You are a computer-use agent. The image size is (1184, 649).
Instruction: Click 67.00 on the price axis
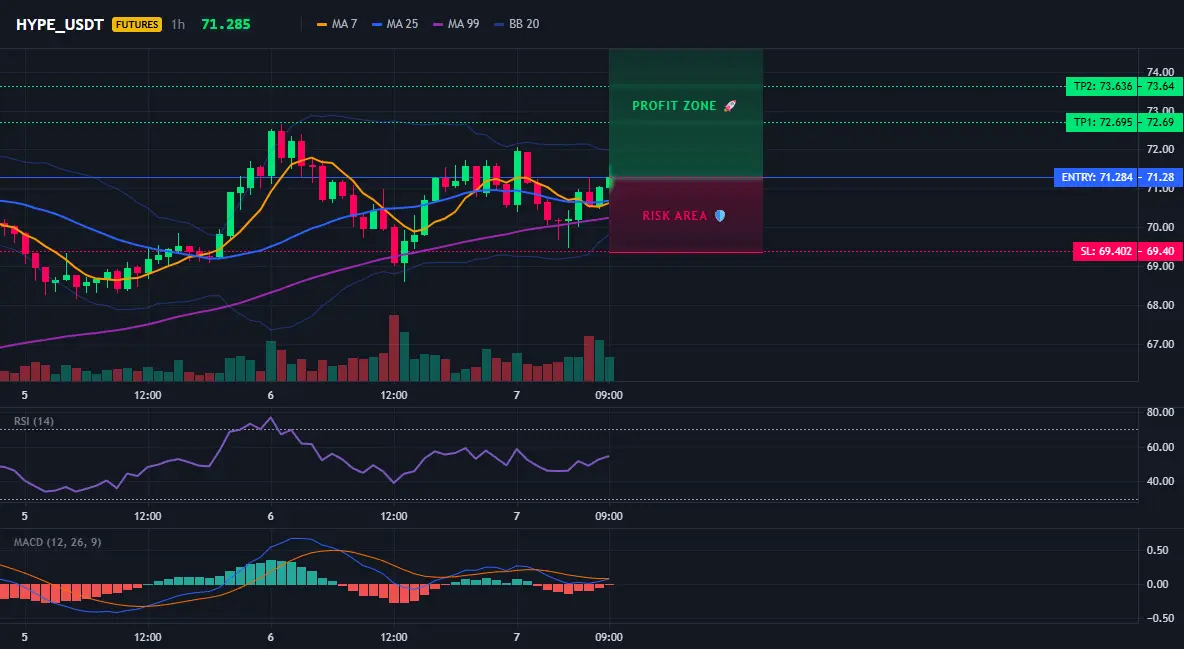tap(1160, 345)
